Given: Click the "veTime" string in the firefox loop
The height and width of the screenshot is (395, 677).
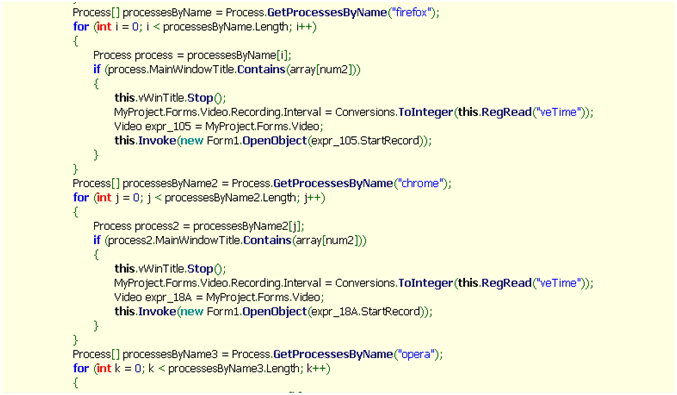Looking at the screenshot, I should (558, 112).
